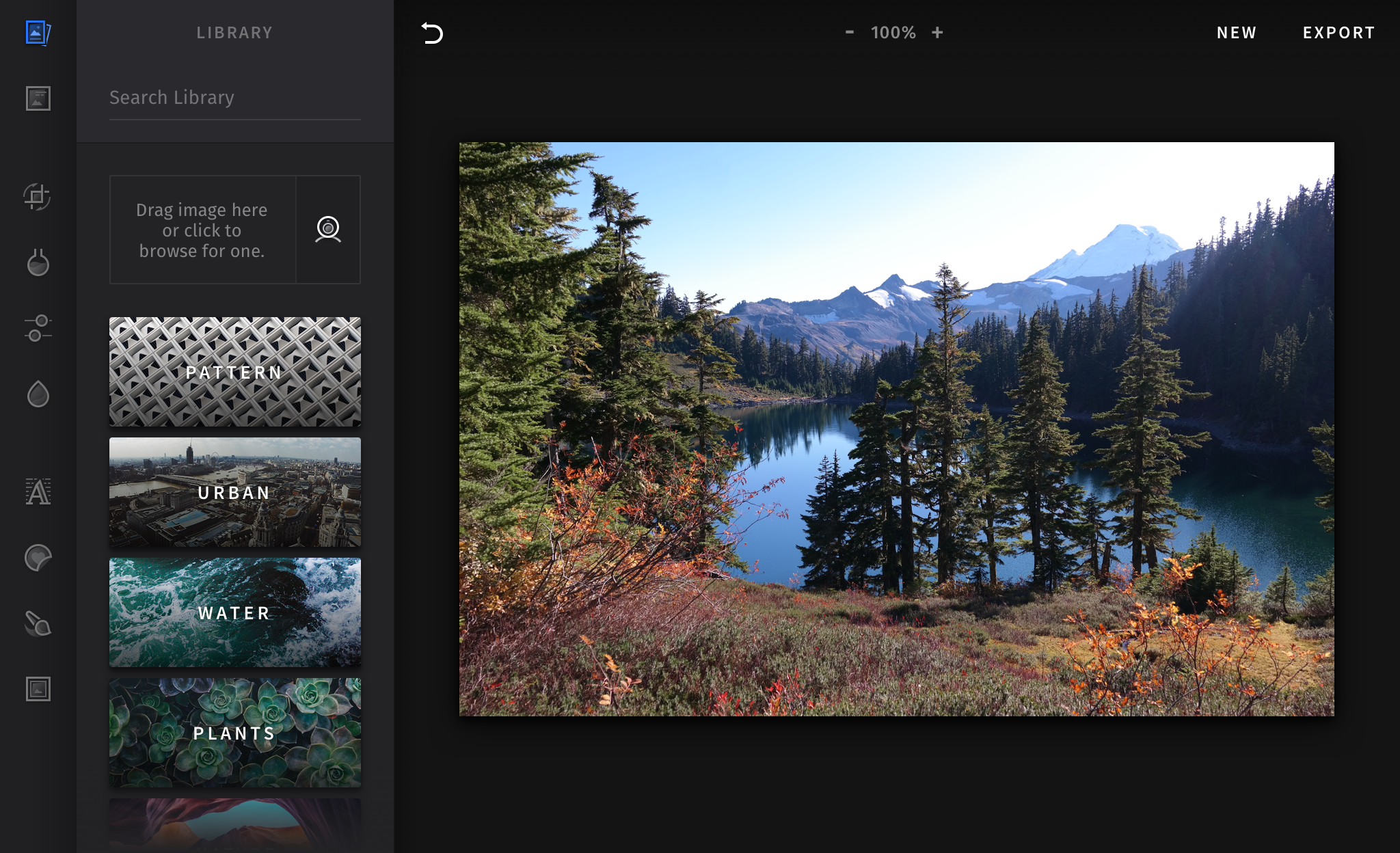Open the Filters flask tool
Image resolution: width=1400 pixels, height=853 pixels.
point(38,262)
